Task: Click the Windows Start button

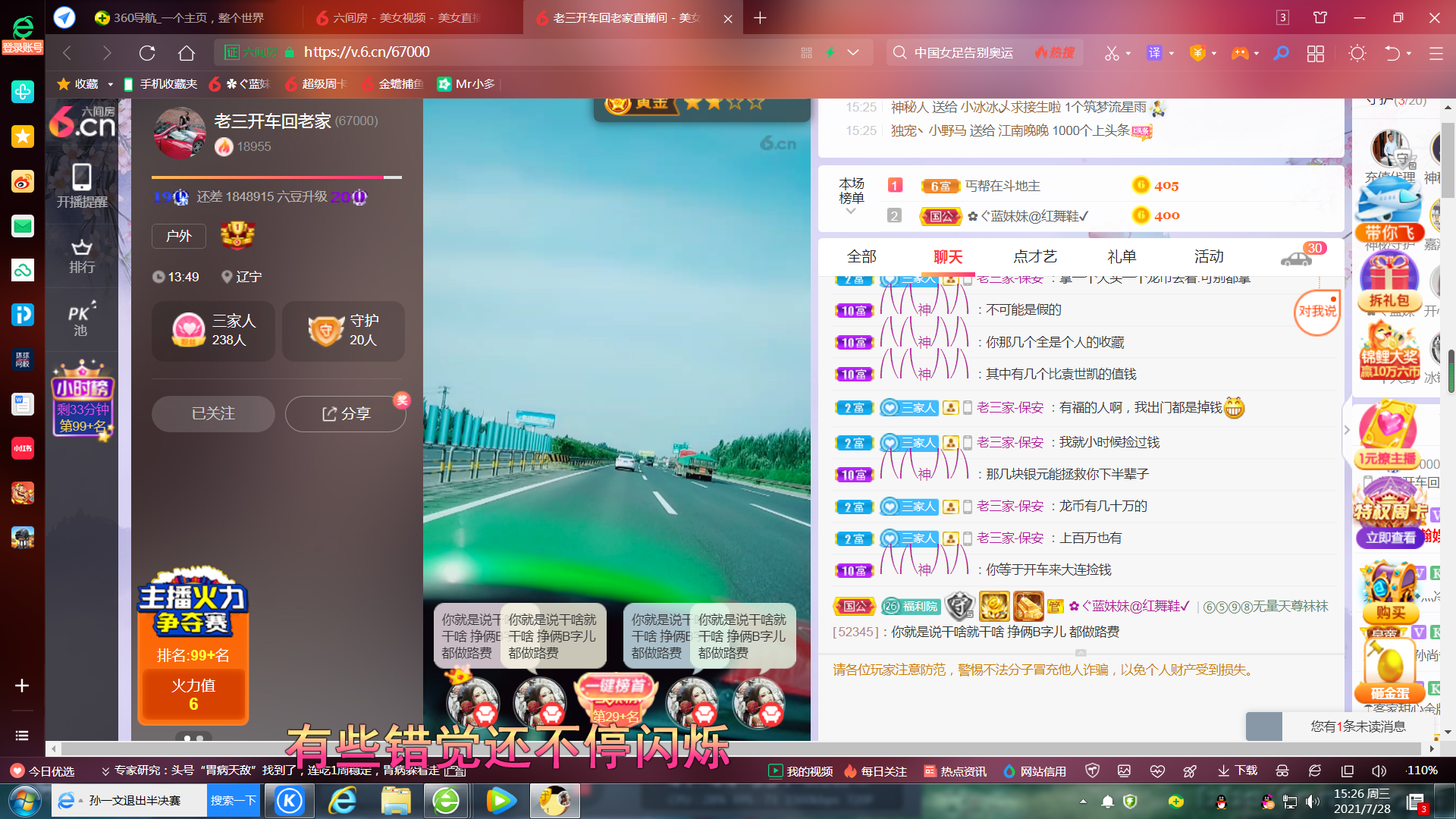Action: (24, 801)
